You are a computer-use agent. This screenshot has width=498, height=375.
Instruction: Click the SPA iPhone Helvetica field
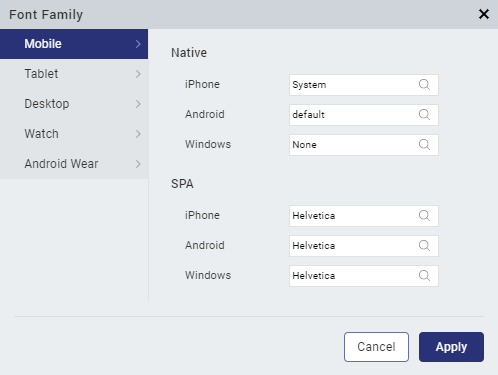point(364,216)
